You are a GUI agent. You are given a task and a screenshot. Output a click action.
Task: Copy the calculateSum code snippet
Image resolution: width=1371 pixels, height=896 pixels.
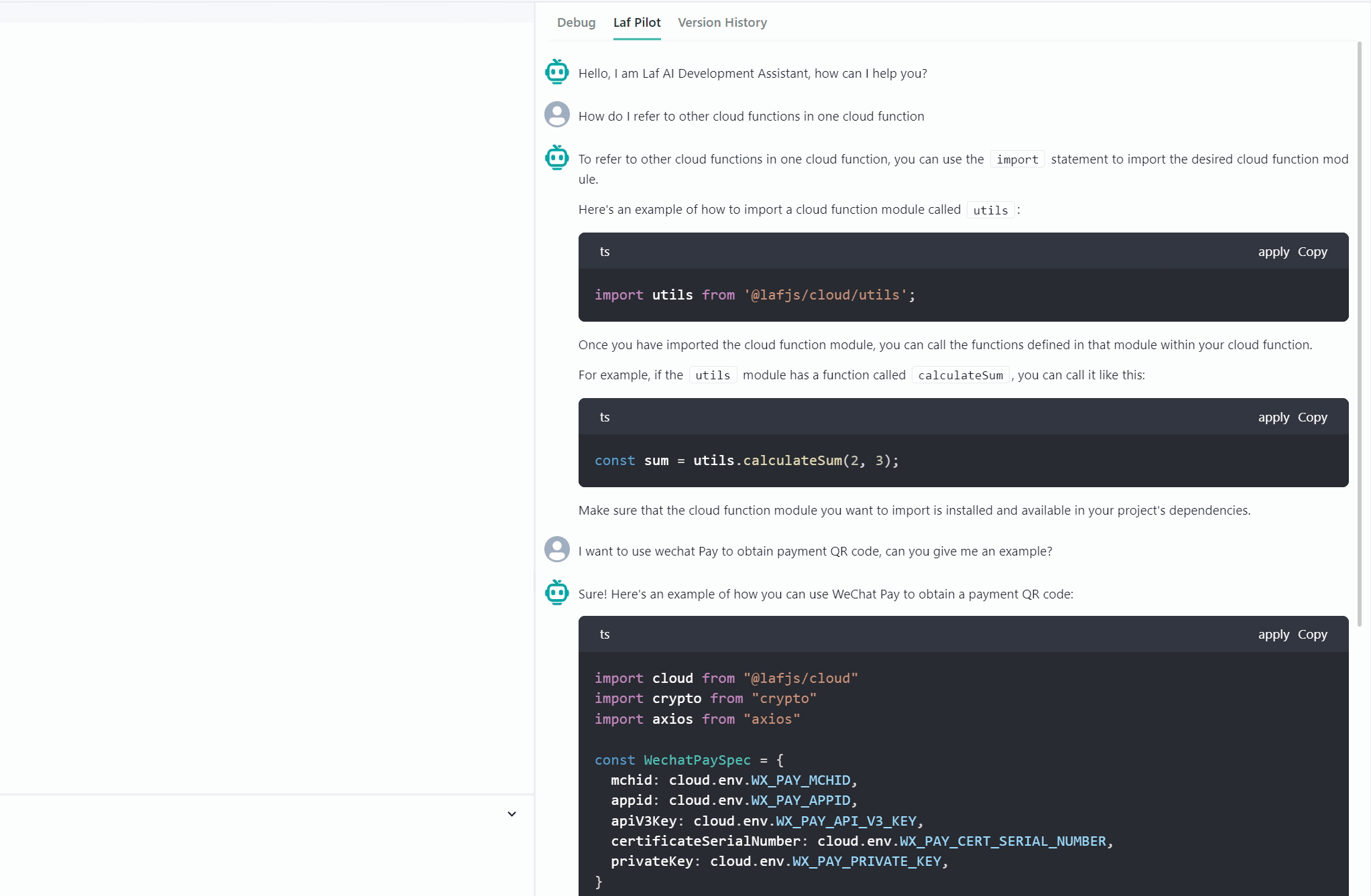click(x=1312, y=418)
